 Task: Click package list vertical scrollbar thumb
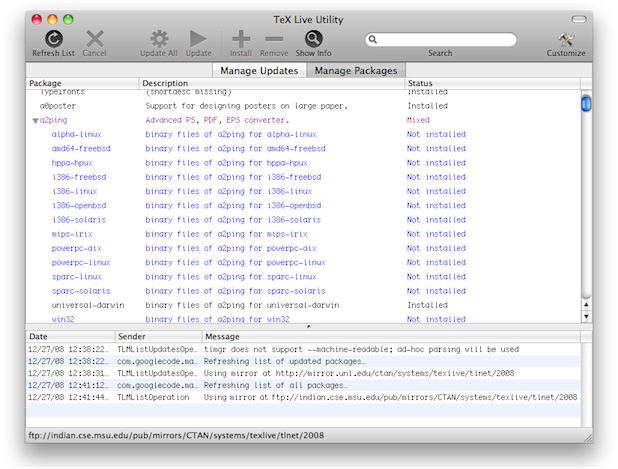[x=586, y=103]
